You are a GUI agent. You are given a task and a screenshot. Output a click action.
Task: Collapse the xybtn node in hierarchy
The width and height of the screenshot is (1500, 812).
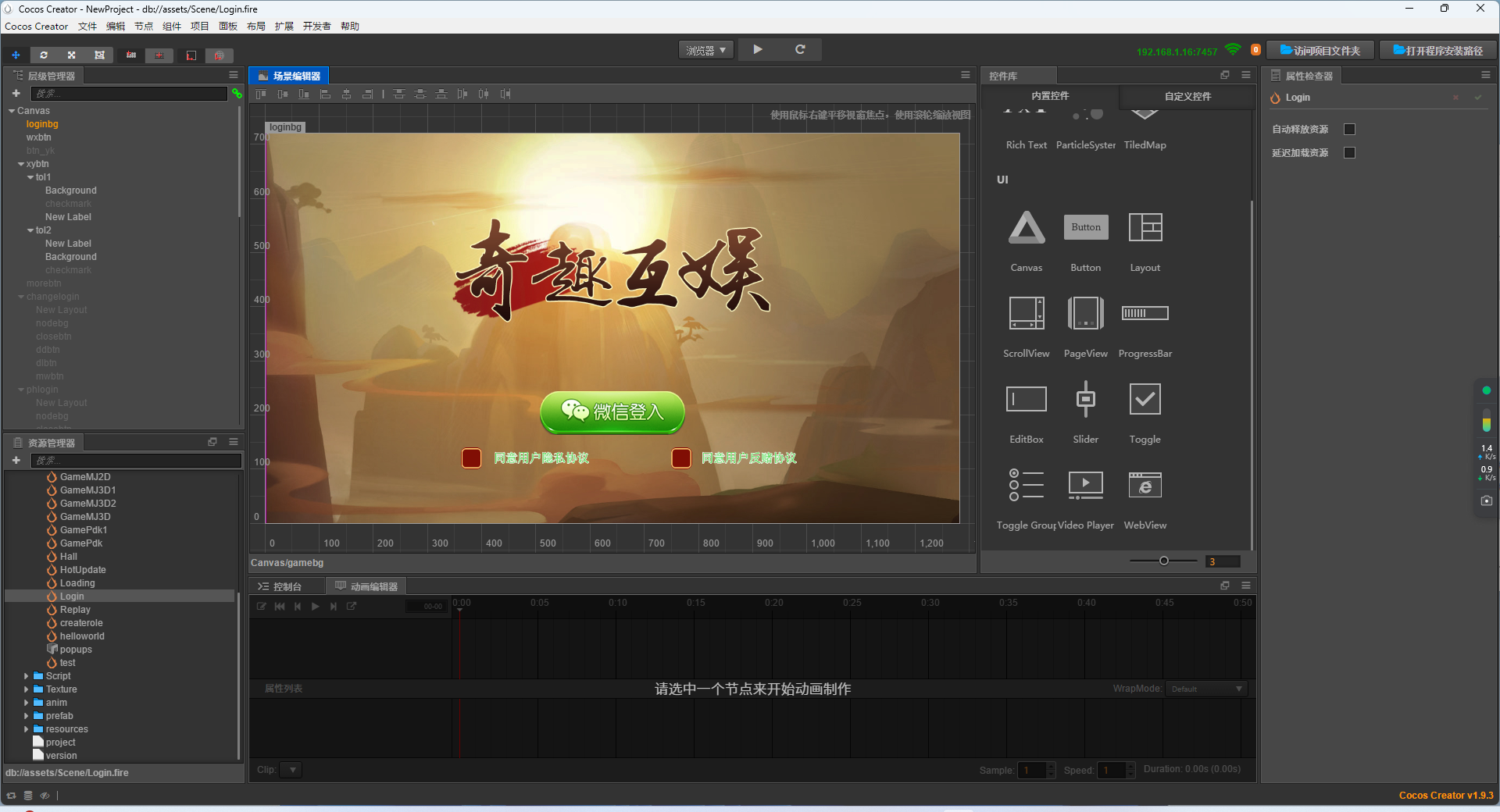pyautogui.click(x=20, y=164)
